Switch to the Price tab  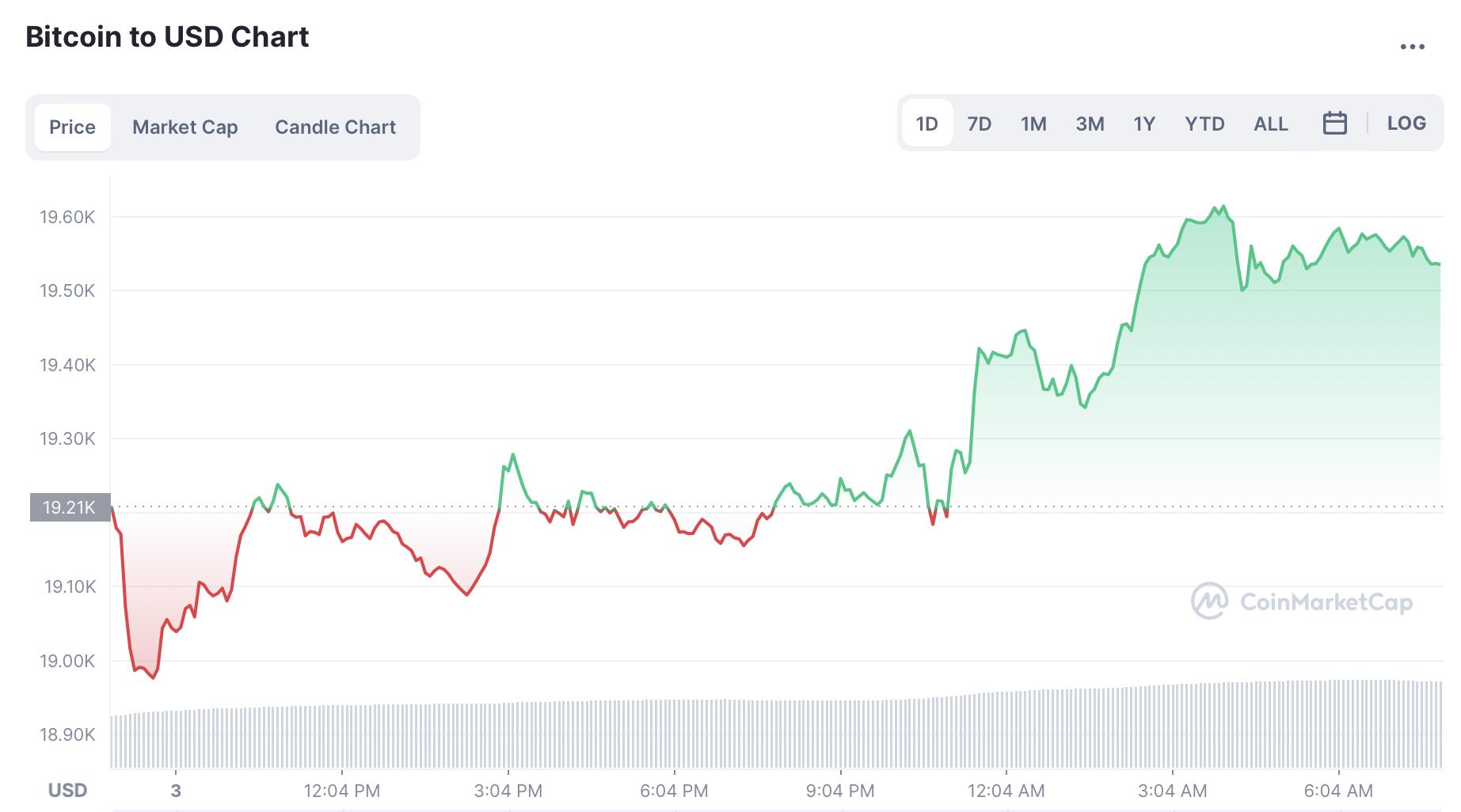click(x=72, y=127)
